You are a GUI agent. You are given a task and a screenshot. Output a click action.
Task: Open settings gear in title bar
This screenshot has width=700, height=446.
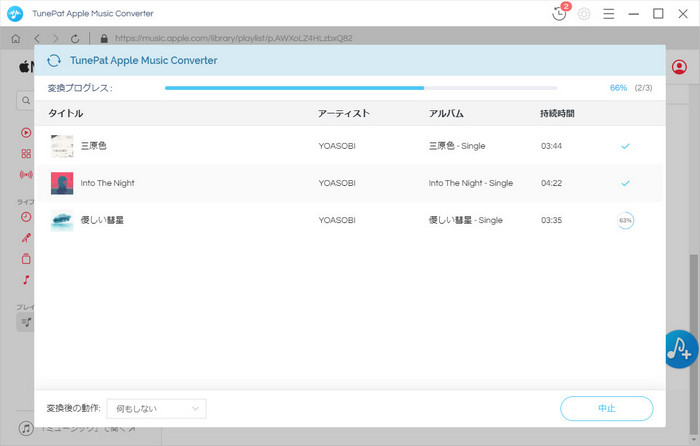(584, 14)
